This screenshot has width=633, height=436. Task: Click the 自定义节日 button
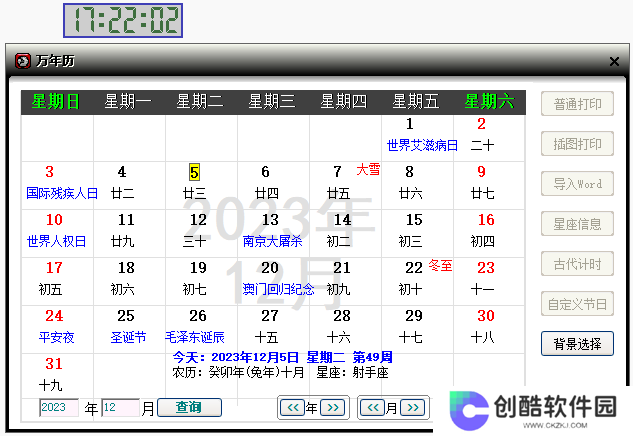577,304
